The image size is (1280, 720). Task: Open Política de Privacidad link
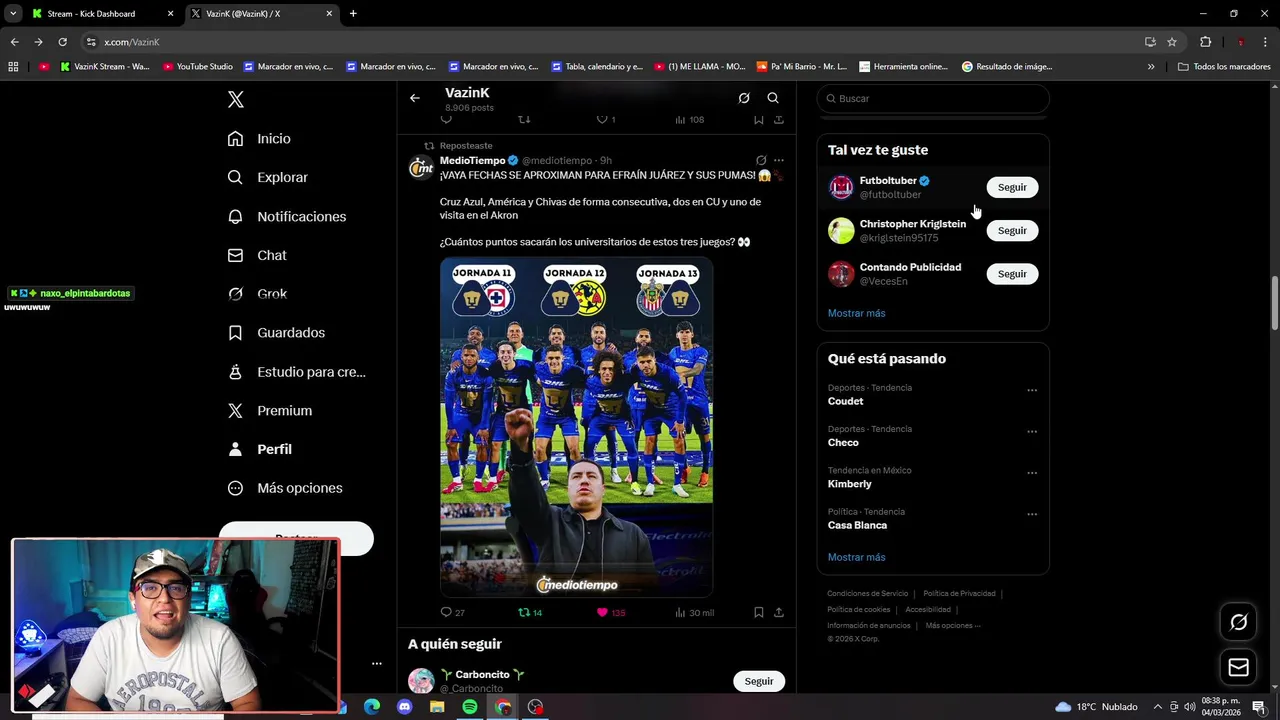[959, 594]
